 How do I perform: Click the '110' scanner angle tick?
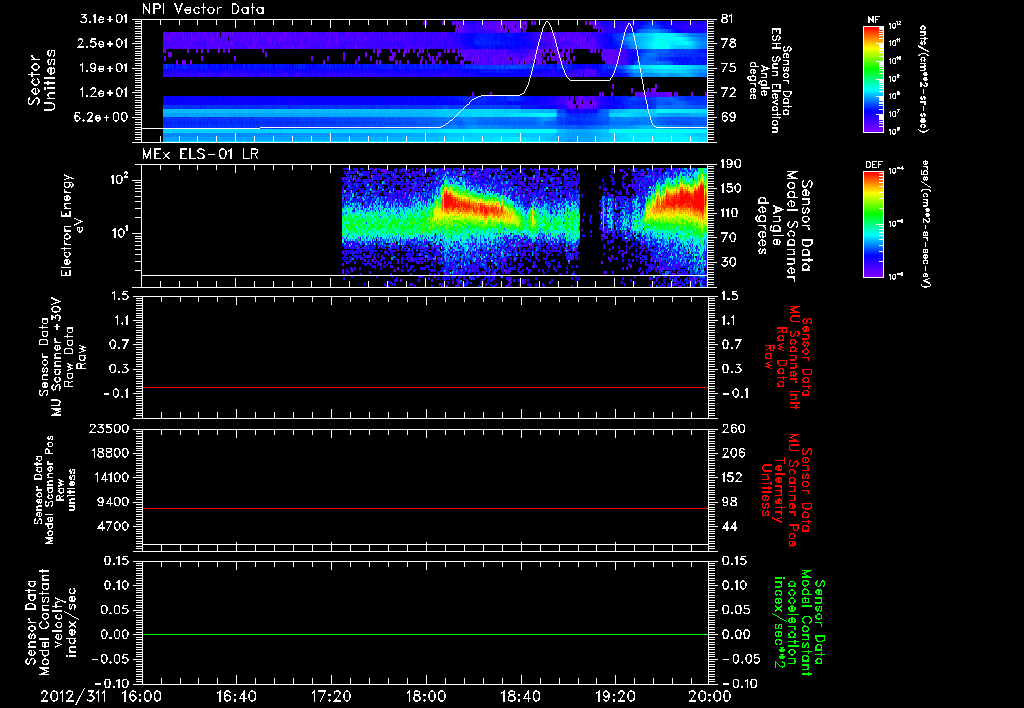[731, 213]
